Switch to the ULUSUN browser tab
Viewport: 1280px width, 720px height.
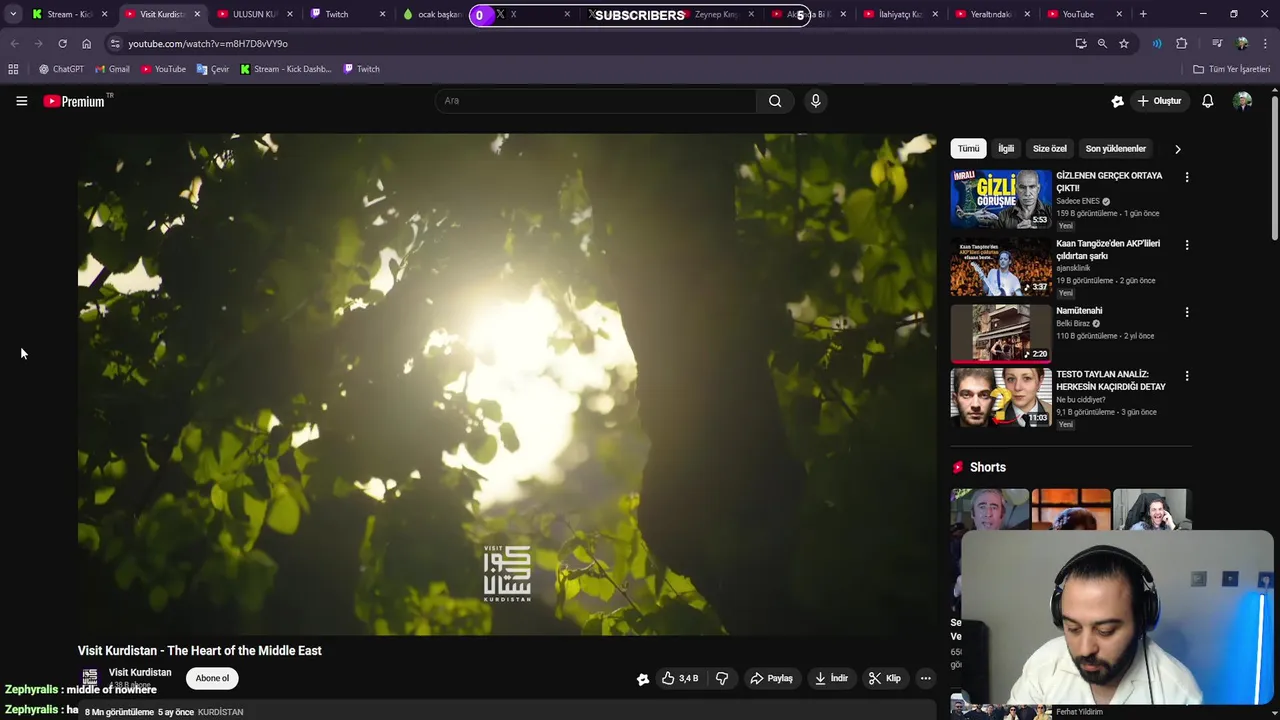[x=252, y=14]
